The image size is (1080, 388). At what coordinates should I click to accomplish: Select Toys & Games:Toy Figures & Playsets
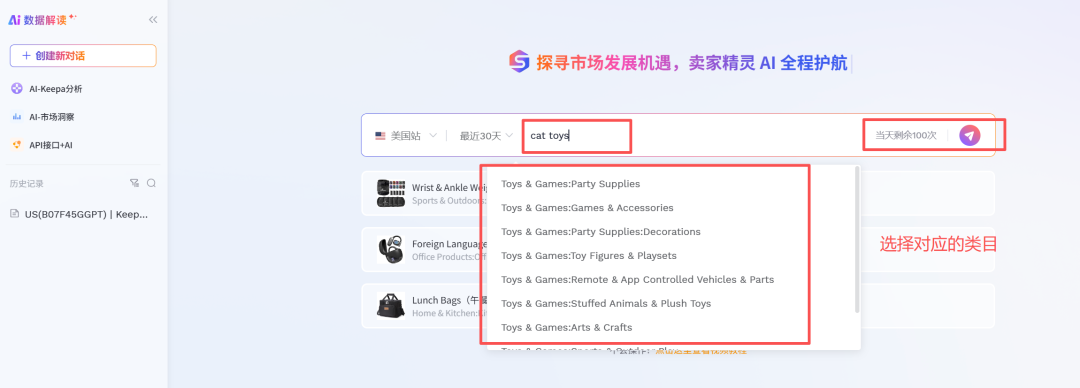pos(589,256)
